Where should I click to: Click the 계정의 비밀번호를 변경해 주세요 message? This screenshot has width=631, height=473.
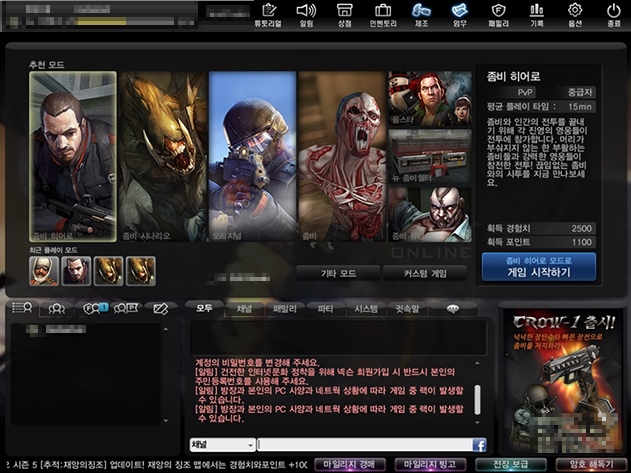point(257,363)
